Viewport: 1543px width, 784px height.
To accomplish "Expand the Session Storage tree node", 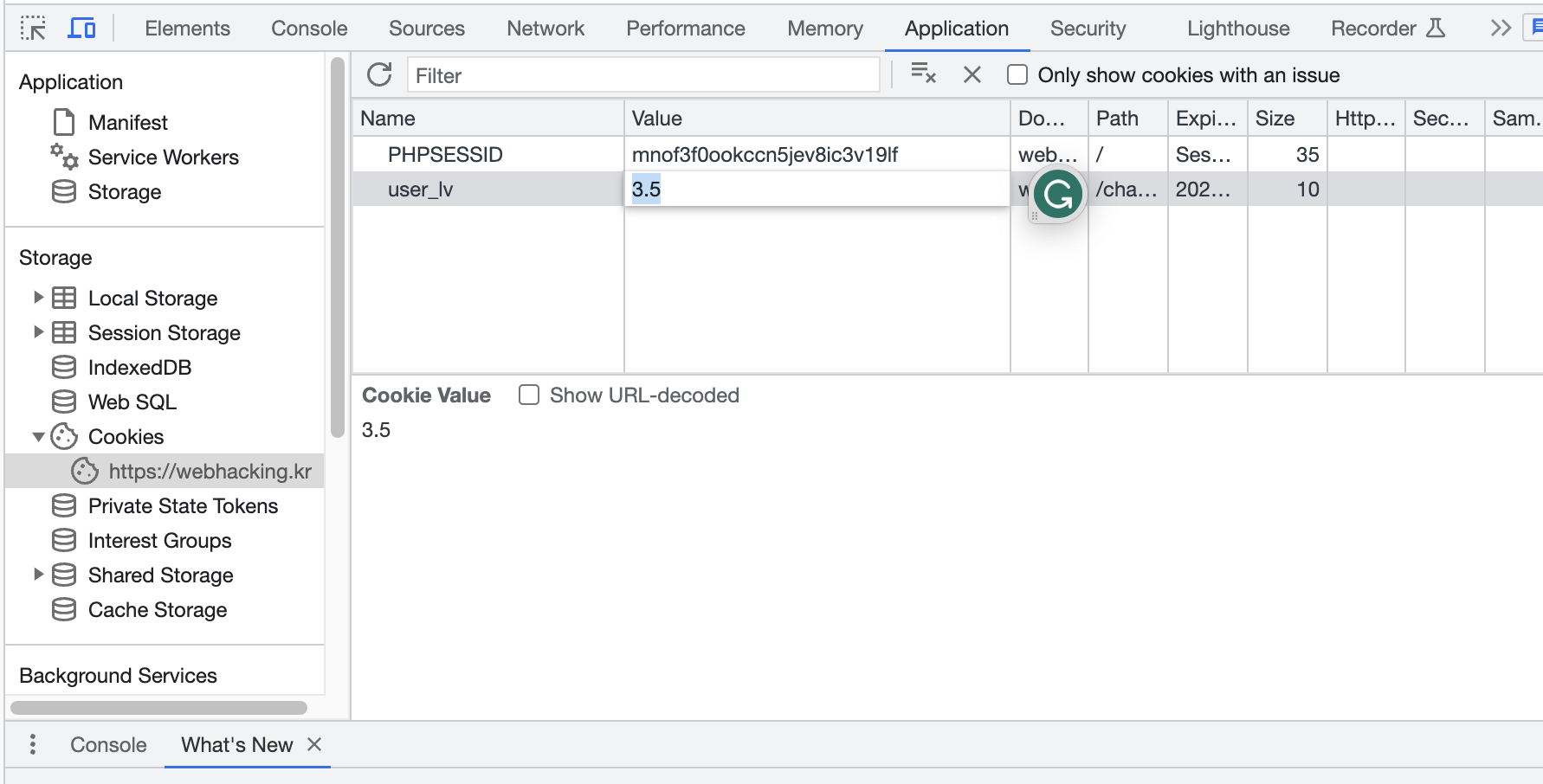I will 38,332.
